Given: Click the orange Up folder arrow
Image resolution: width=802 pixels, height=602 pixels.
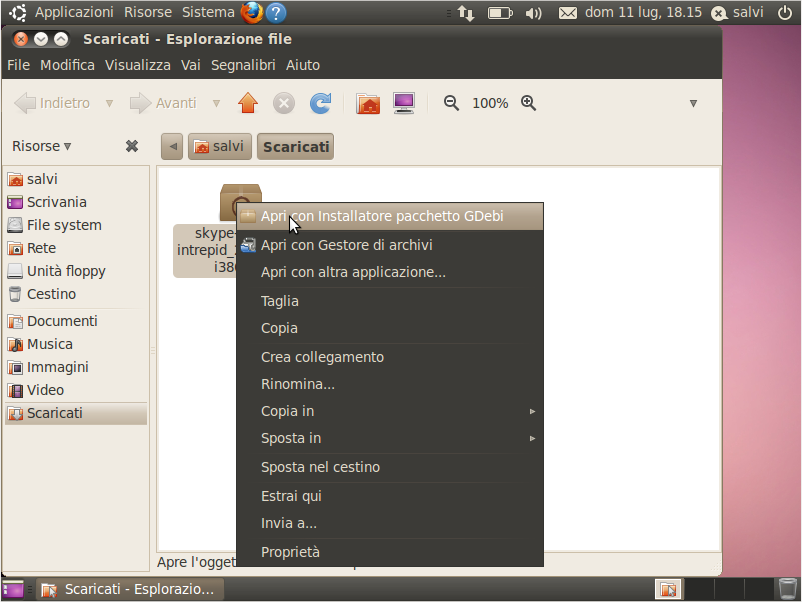Looking at the screenshot, I should coord(248,103).
